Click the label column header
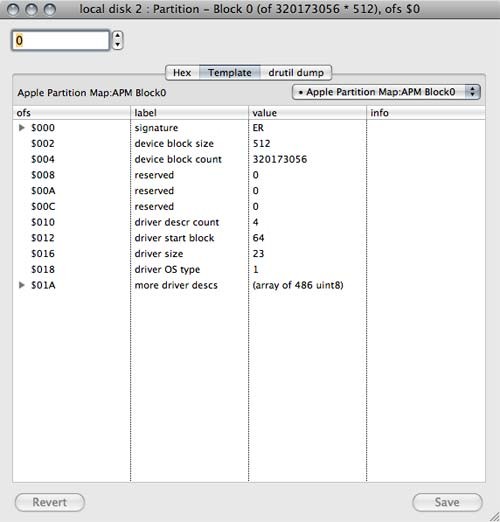Screen dimensions: 500x522 click(x=189, y=113)
